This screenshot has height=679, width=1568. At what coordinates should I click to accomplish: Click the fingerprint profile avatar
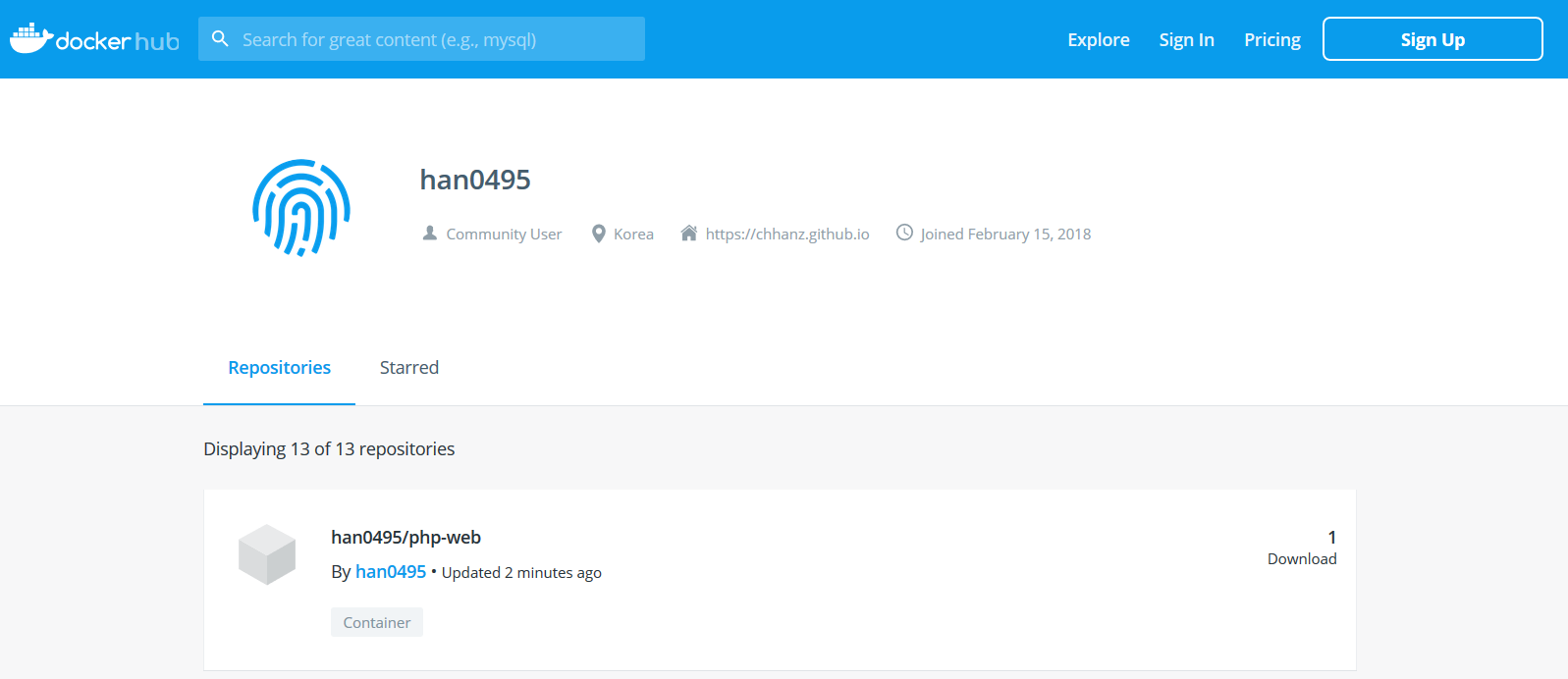pos(301,207)
